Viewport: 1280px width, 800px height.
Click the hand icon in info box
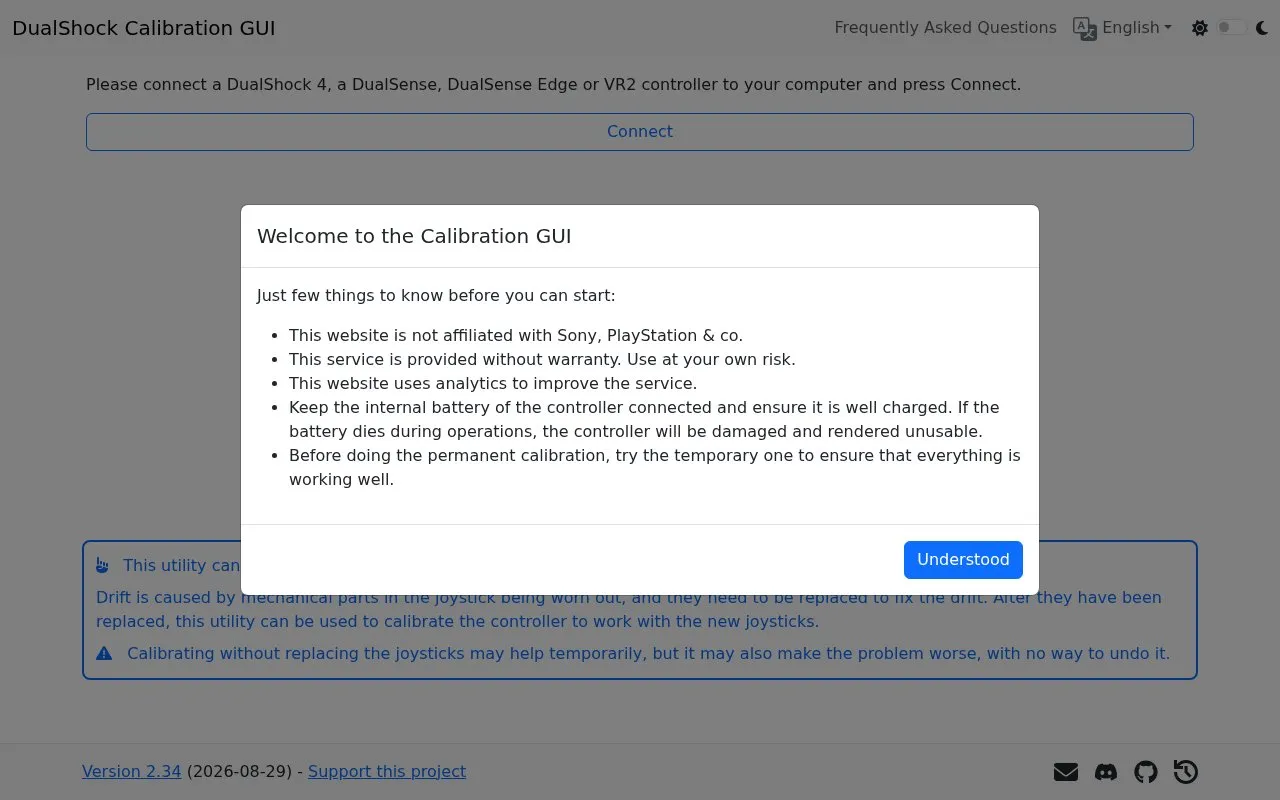102,566
